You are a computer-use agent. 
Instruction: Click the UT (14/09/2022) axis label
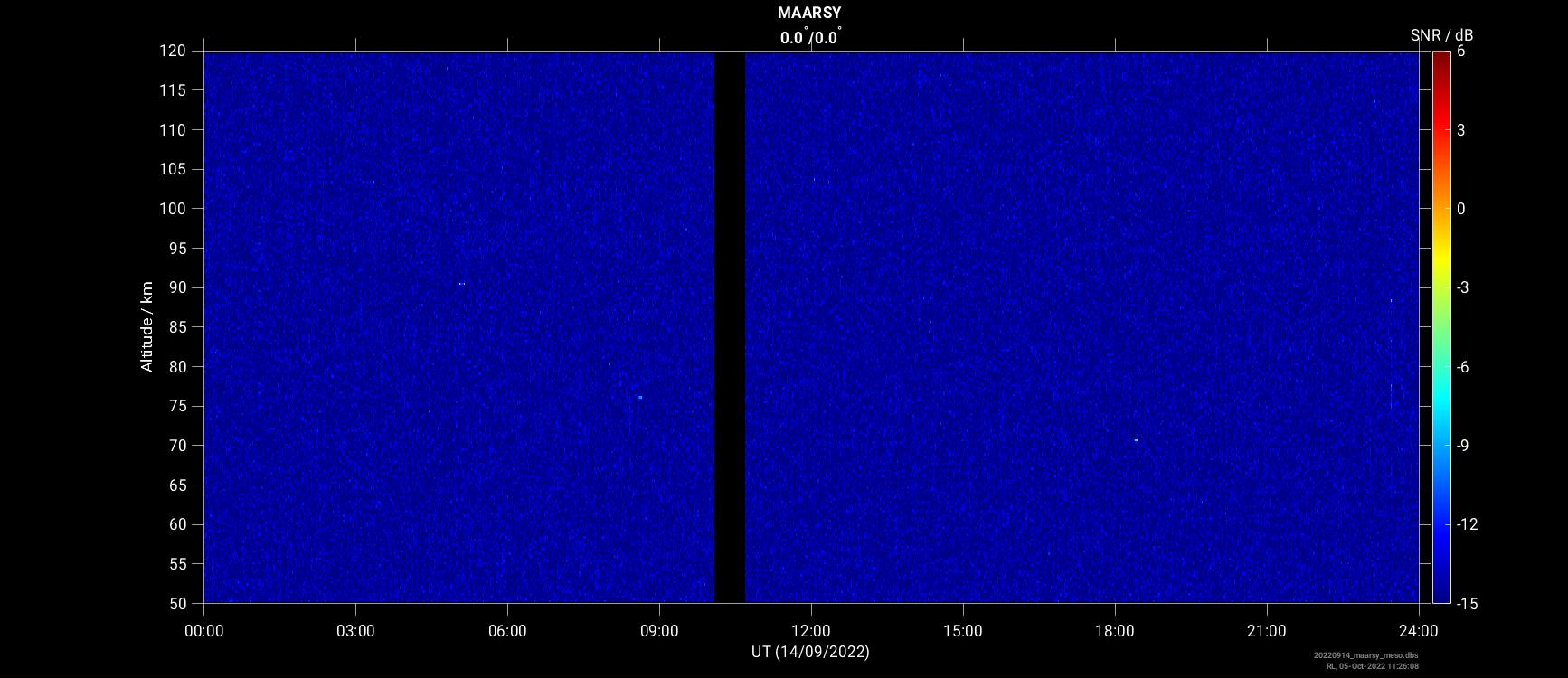tap(810, 652)
